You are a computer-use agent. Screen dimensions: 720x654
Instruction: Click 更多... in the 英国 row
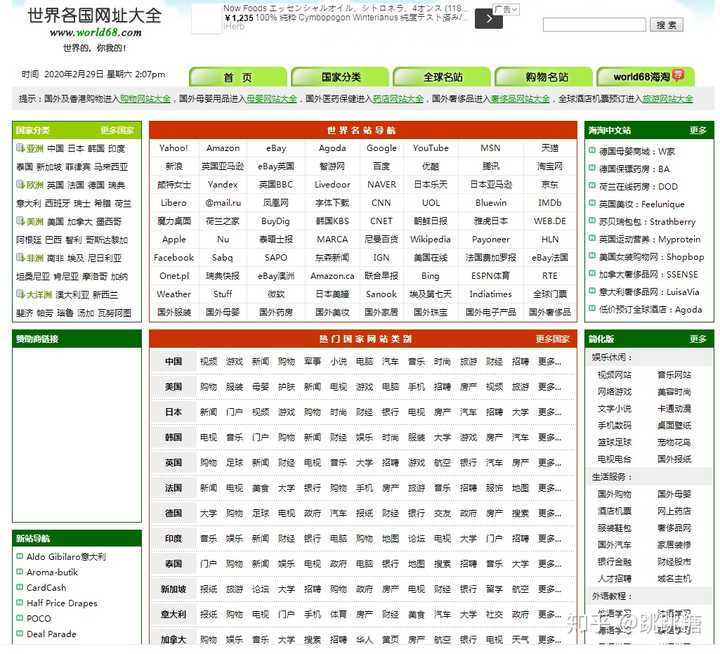point(550,462)
